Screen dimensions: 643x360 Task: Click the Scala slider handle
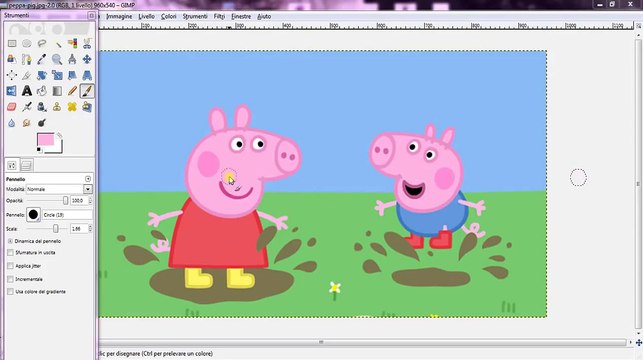56,229
